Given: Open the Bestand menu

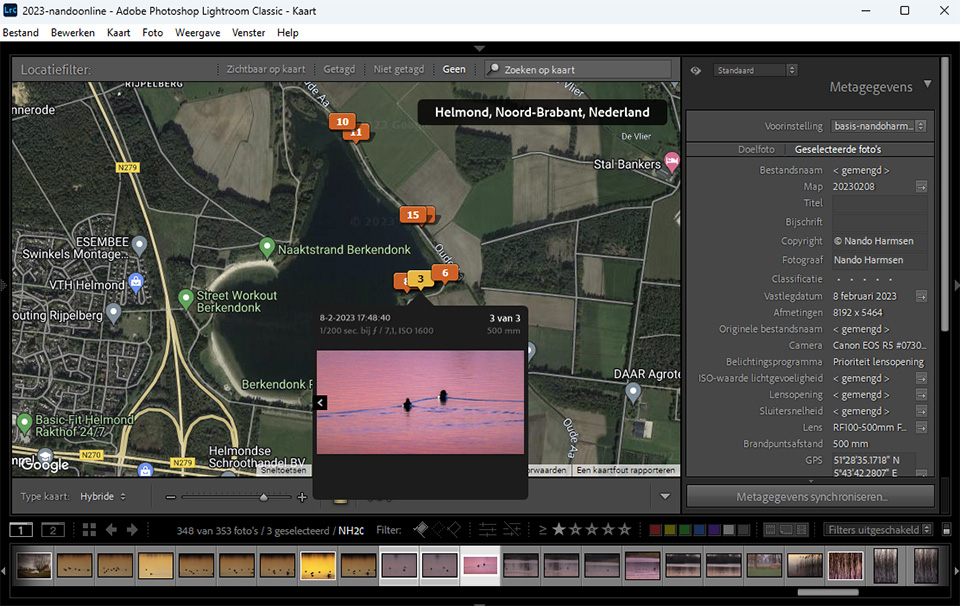Looking at the screenshot, I should 21,32.
